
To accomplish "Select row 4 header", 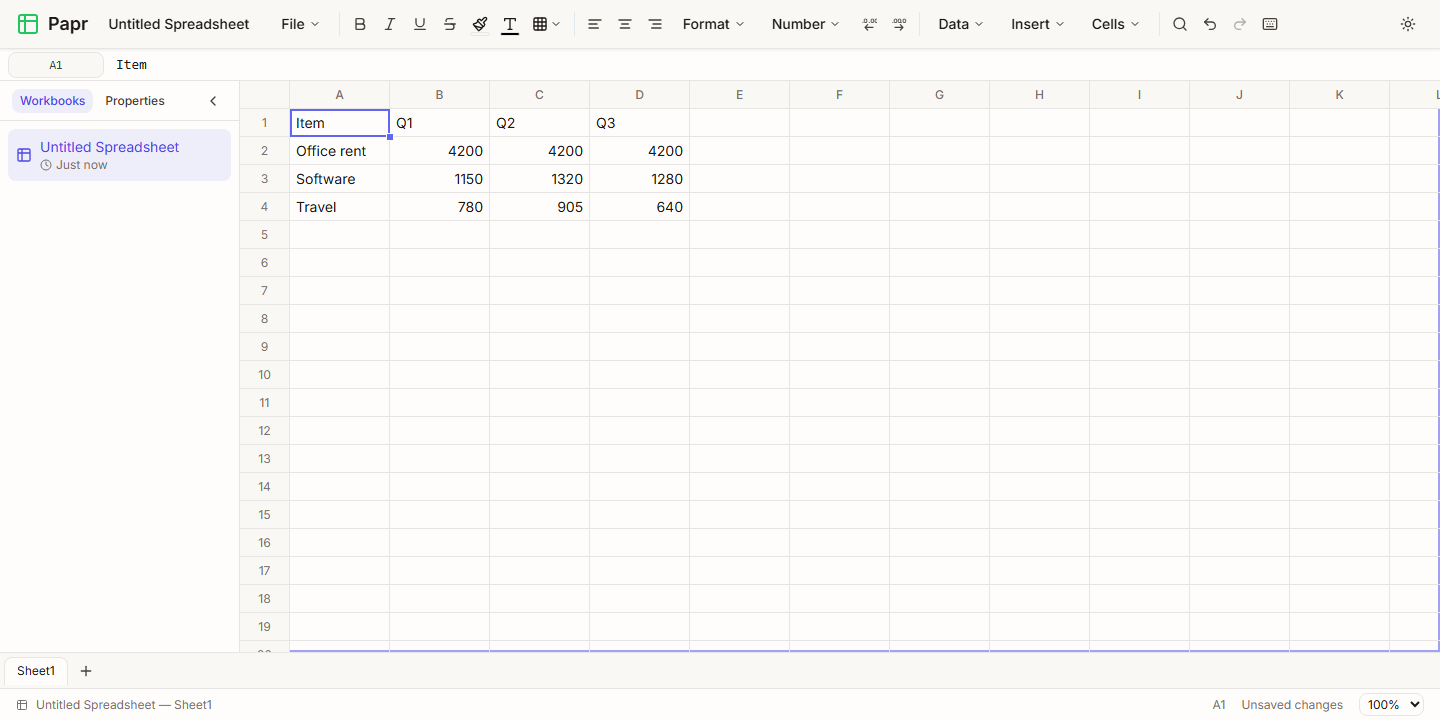I will tap(265, 207).
